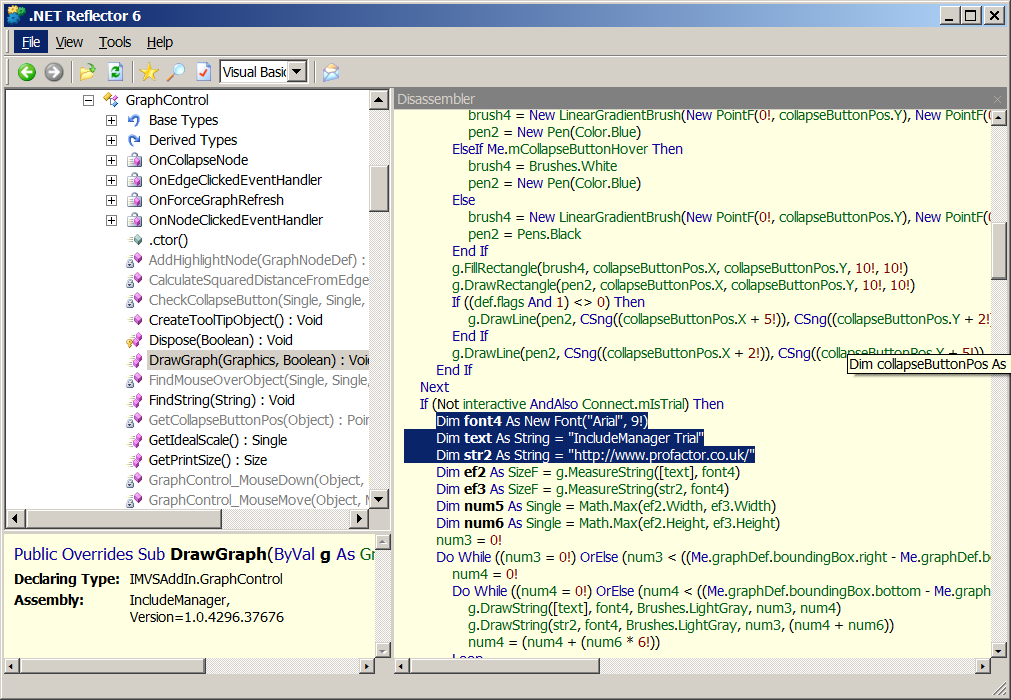This screenshot has width=1011, height=700.
Task: Open the Tools menu
Action: pyautogui.click(x=115, y=42)
